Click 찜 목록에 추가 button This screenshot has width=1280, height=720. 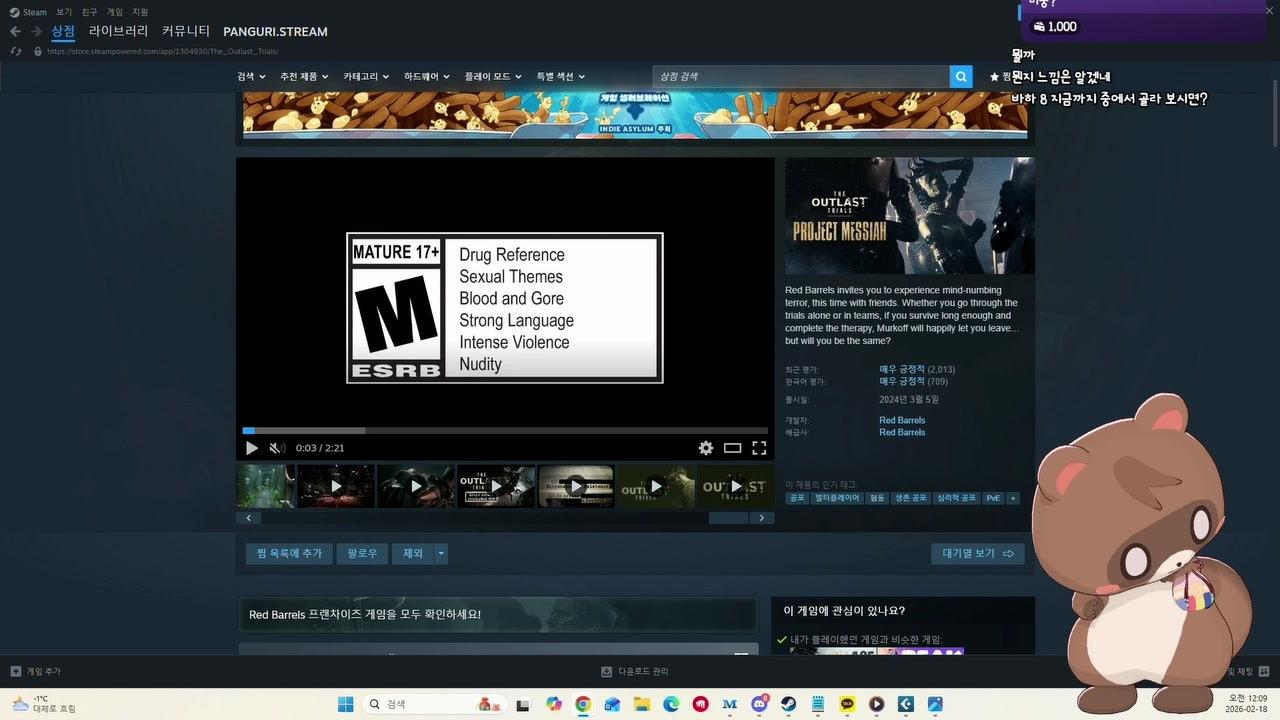289,554
